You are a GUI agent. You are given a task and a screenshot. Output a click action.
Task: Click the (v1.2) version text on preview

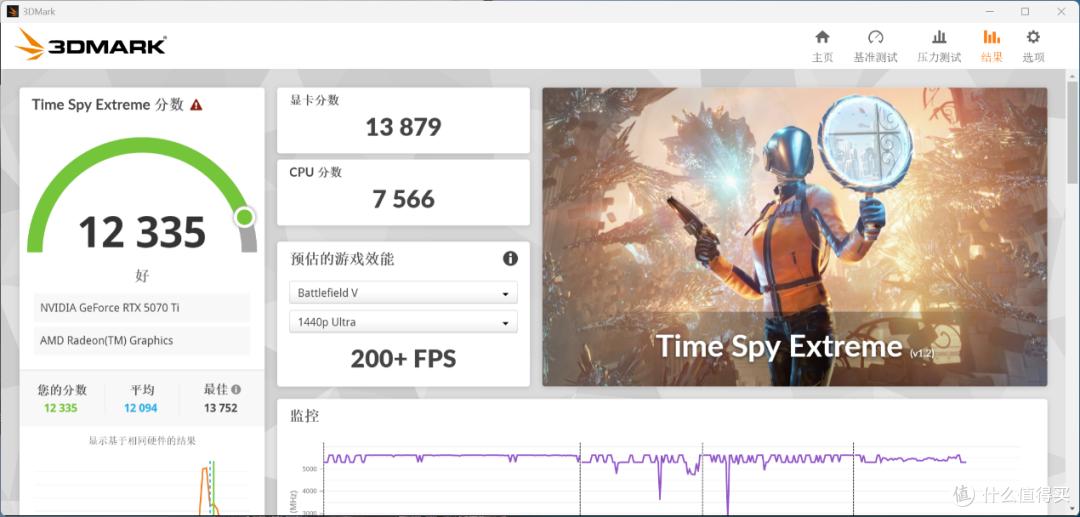coord(921,352)
